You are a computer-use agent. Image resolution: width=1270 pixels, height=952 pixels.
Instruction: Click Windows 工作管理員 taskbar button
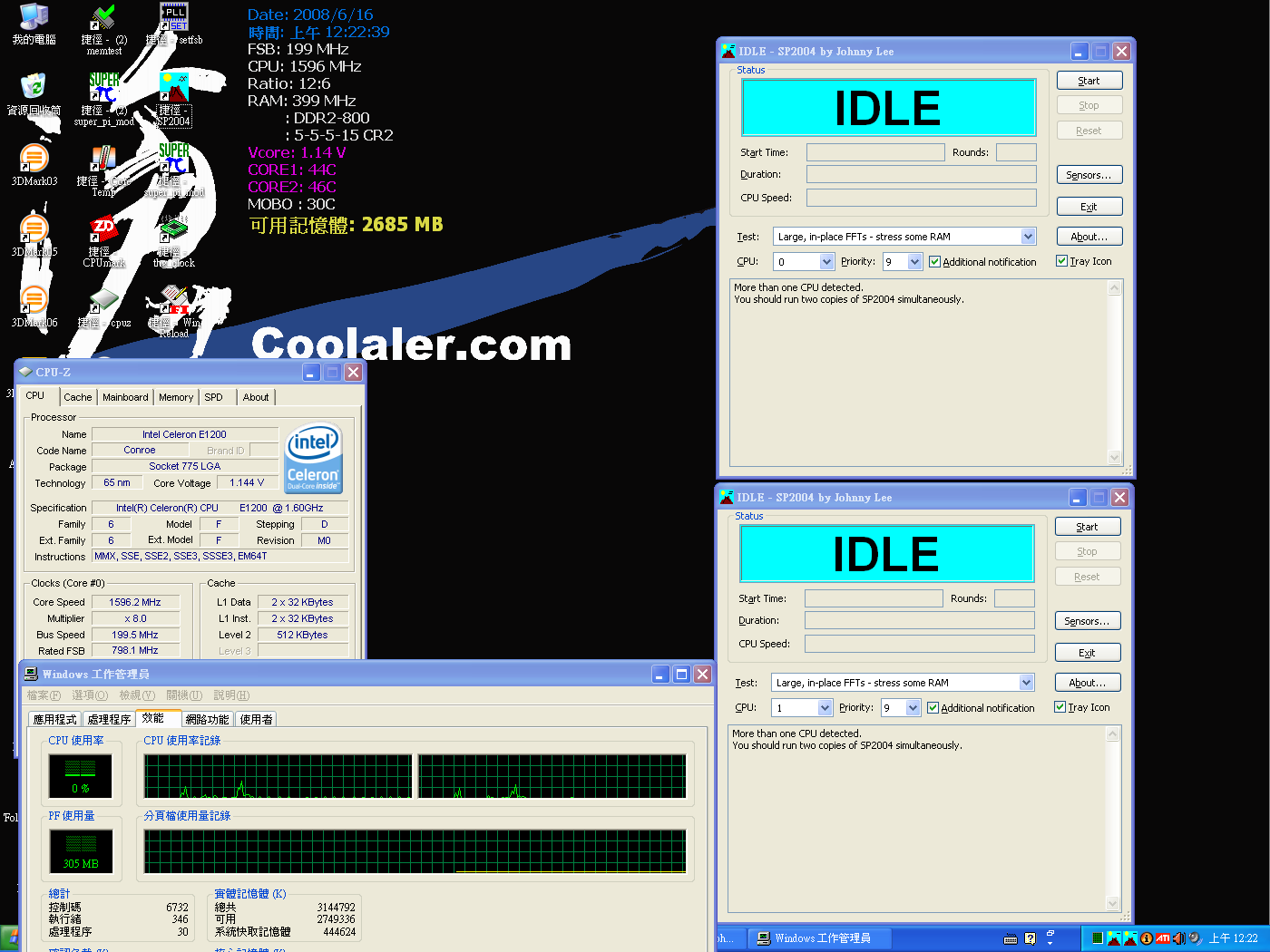(819, 938)
